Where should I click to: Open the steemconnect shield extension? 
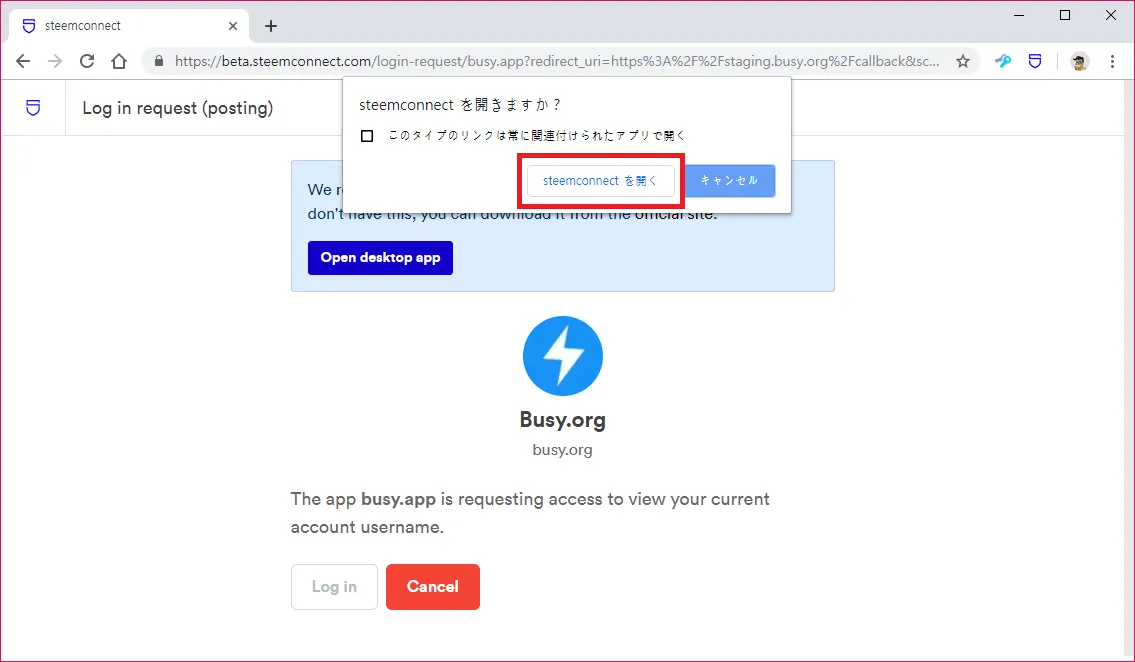(1035, 61)
